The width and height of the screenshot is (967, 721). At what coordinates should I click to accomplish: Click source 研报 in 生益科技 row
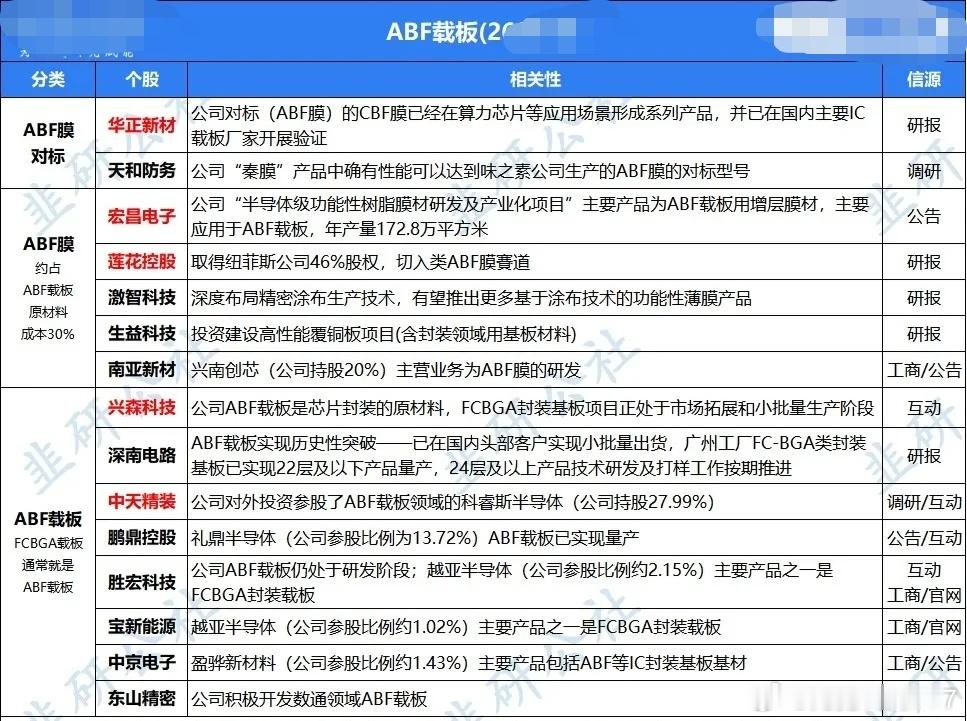click(923, 334)
